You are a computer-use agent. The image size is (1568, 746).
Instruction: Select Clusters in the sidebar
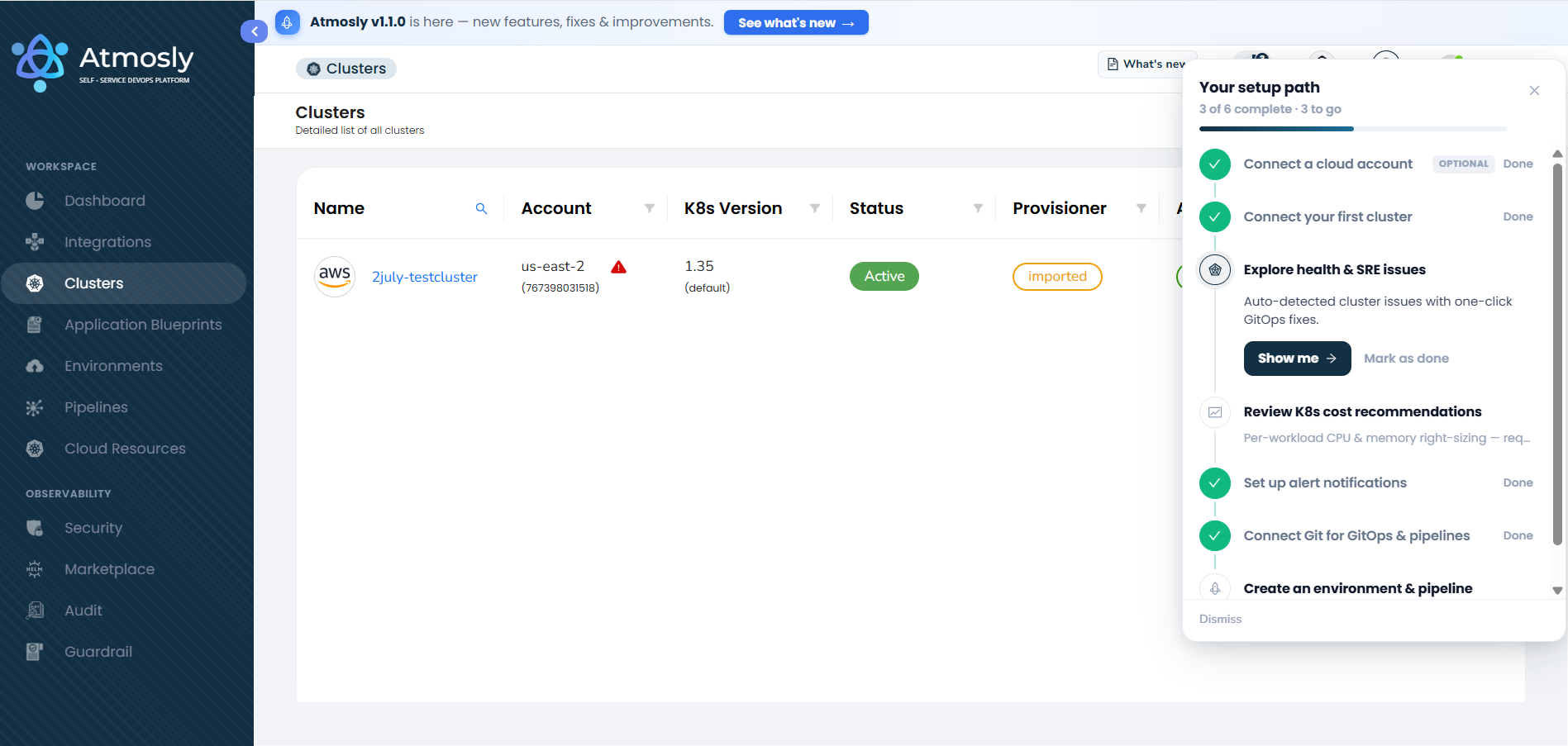[124, 283]
